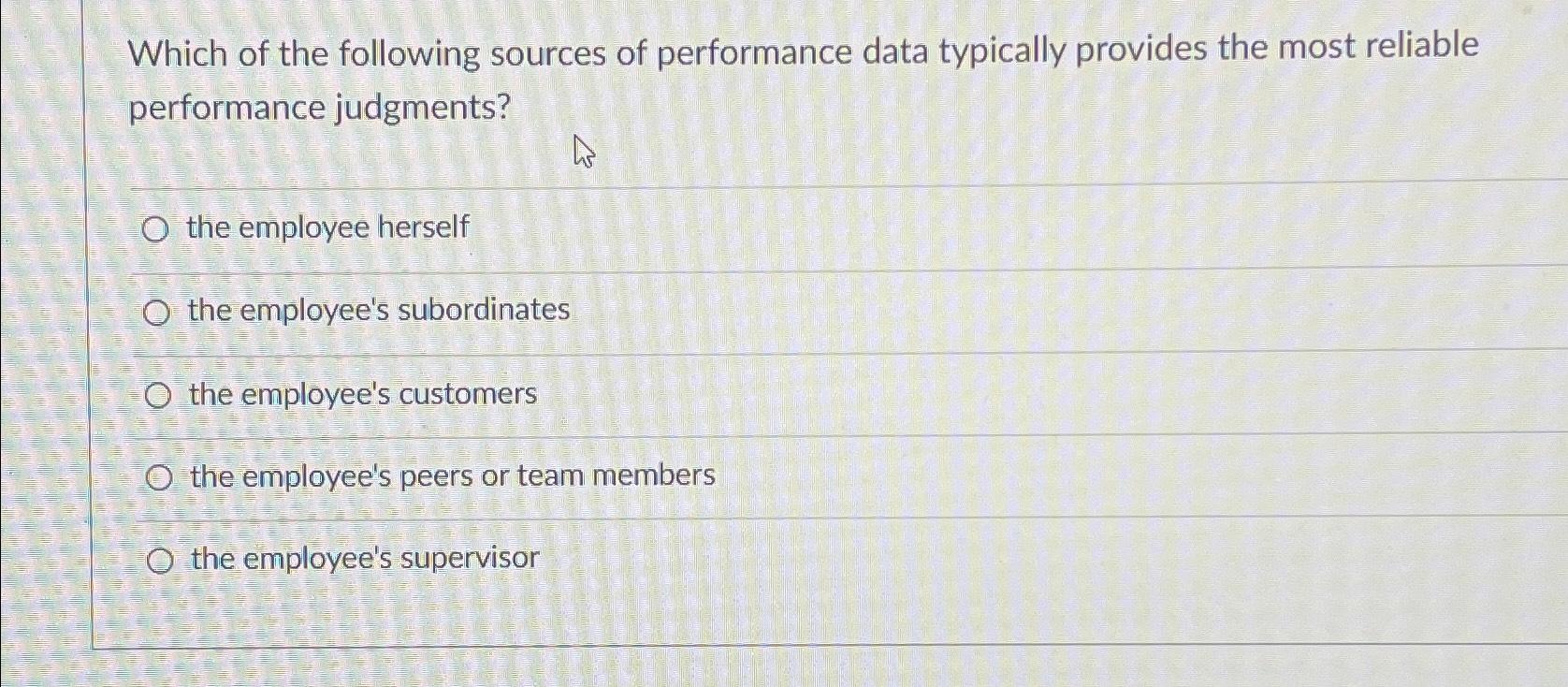Image resolution: width=1568 pixels, height=687 pixels.
Task: Click the answer text 'the employee herself'
Action: [x=327, y=227]
